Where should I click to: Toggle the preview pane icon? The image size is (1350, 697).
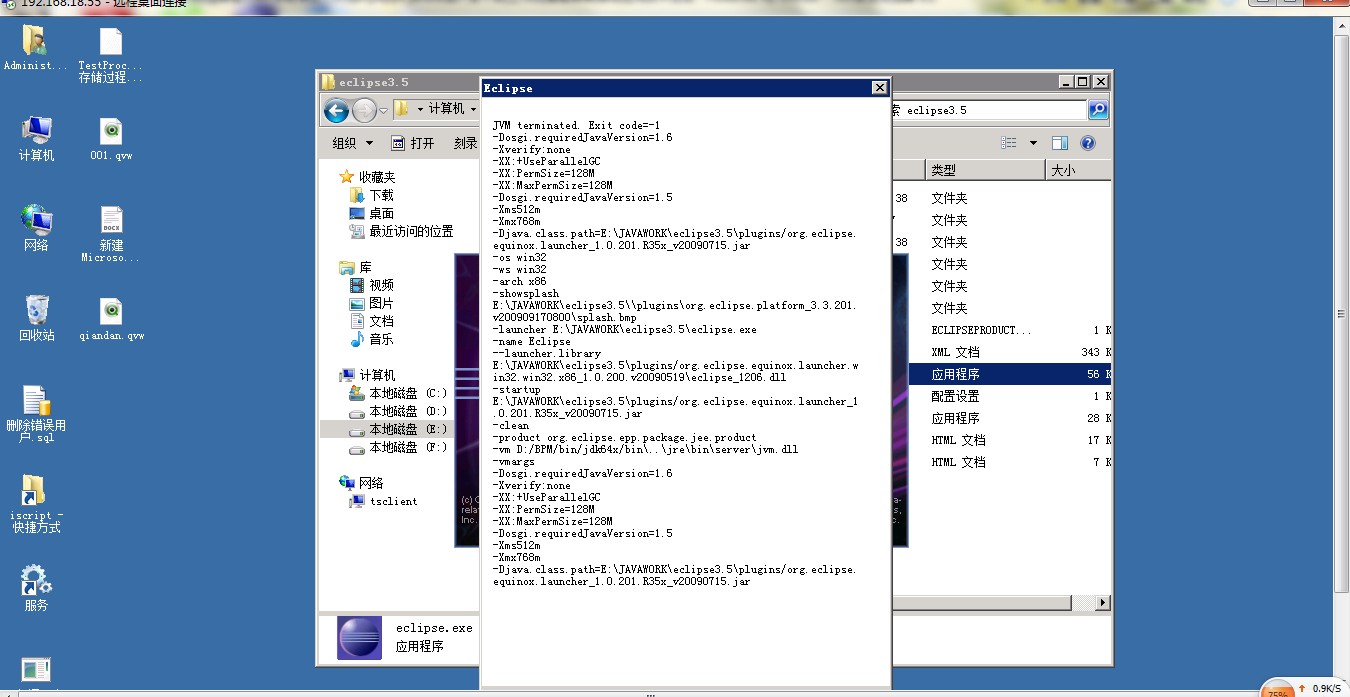(1060, 143)
